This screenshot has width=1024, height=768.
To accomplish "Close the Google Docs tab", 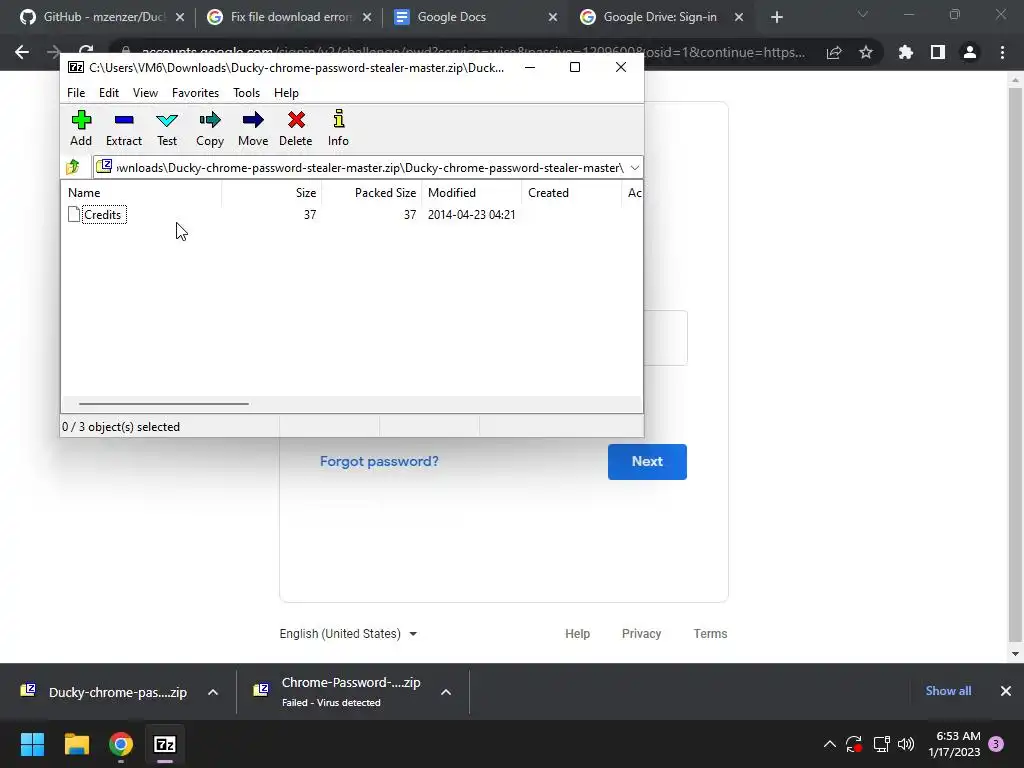I will coord(552,18).
